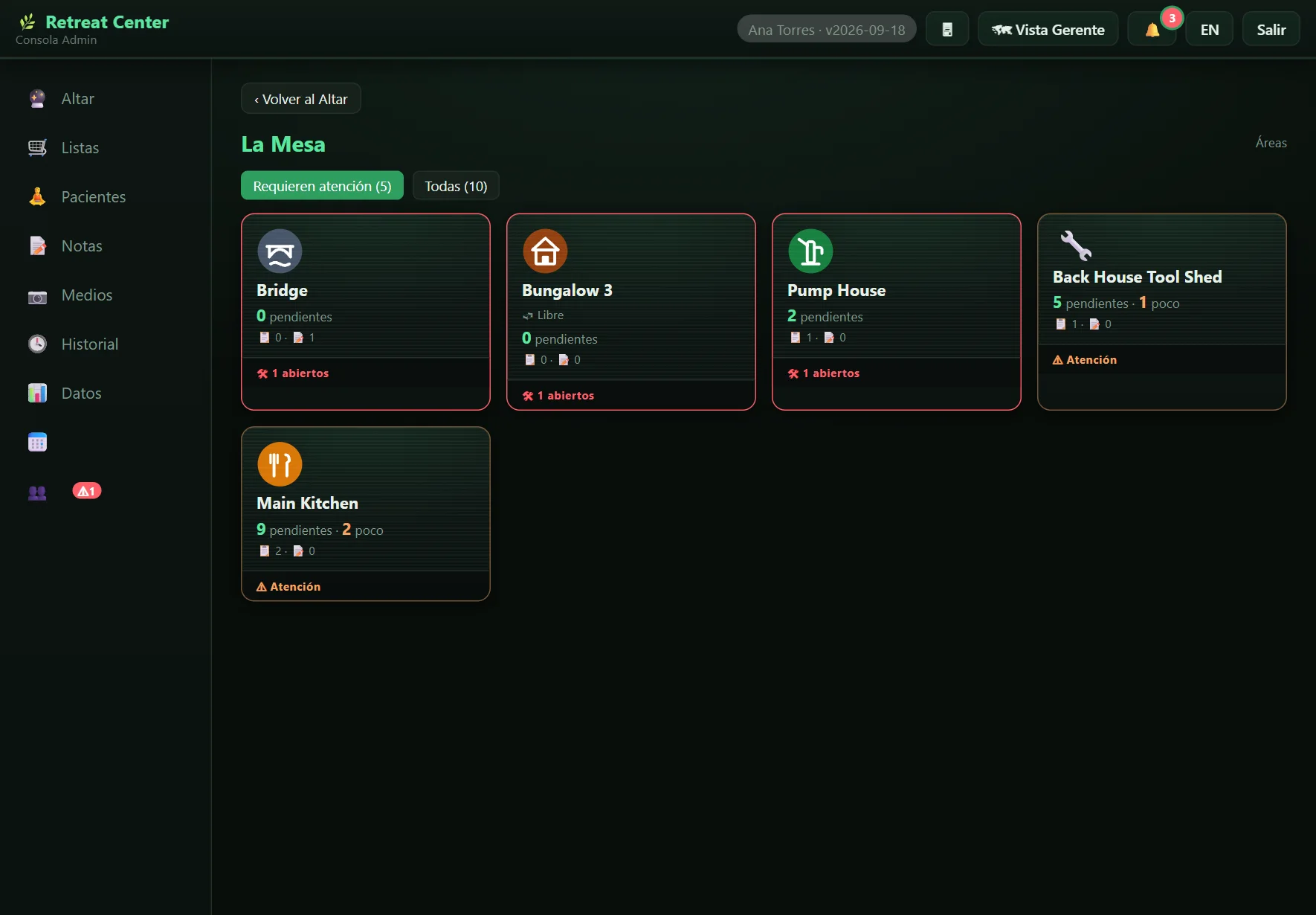Click Bridge's 1 abiertos status
Viewport: 1316px width, 915px height.
[293, 373]
